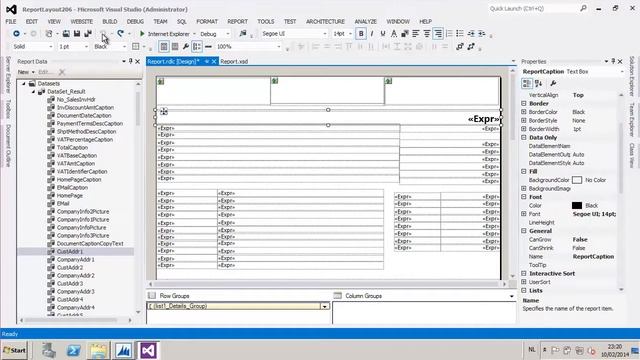Click the bring to front icon

(460, 47)
